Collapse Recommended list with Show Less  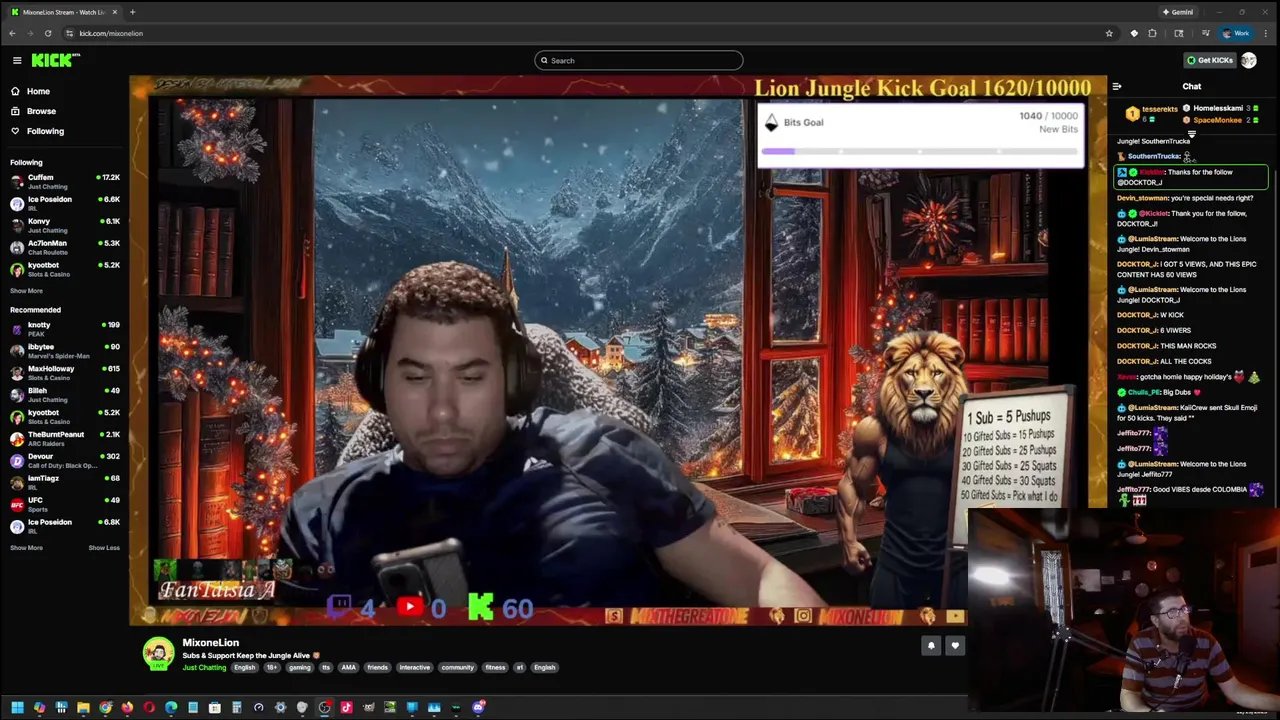[104, 548]
